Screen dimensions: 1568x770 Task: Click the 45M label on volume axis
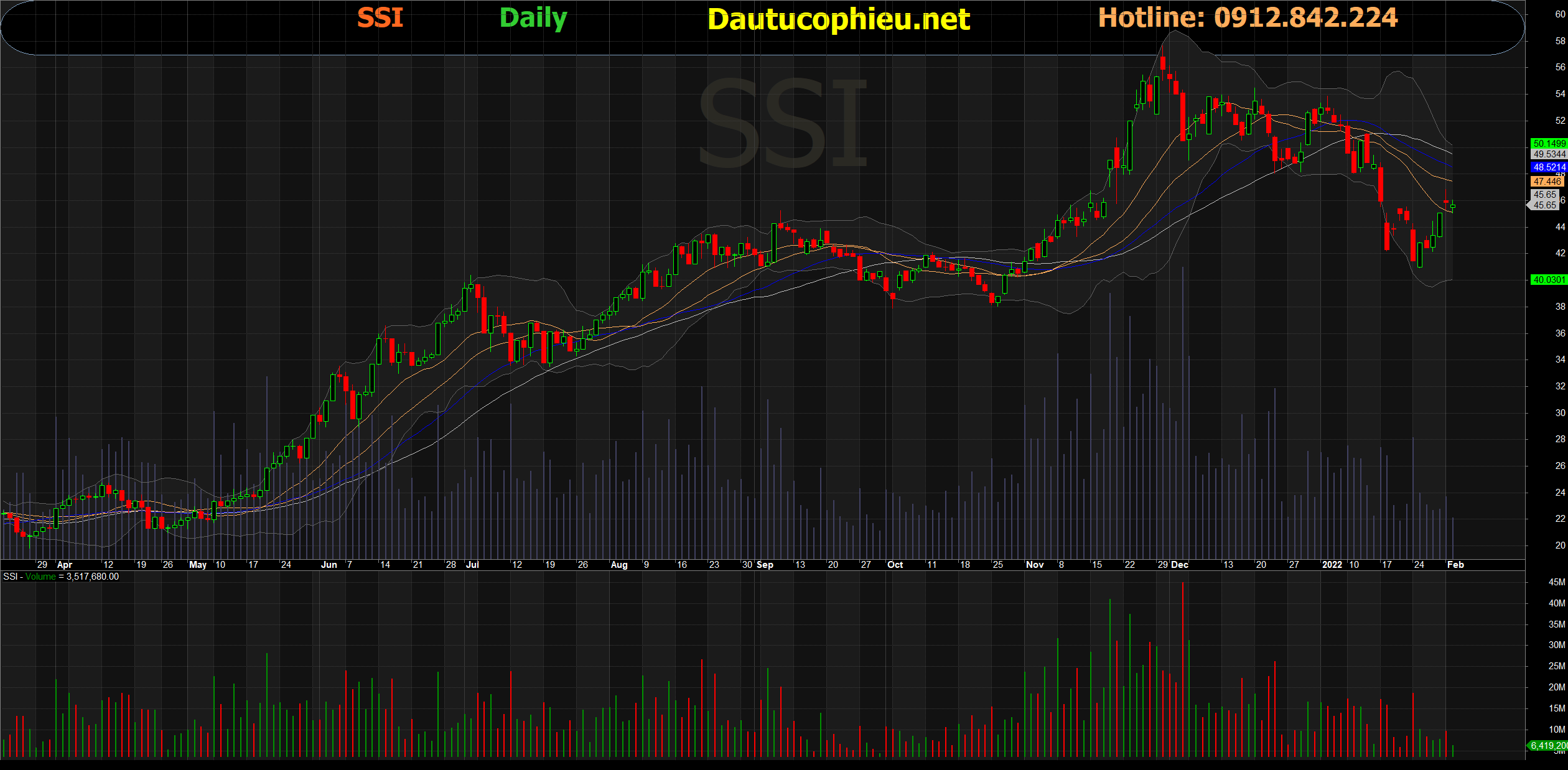[x=1556, y=582]
